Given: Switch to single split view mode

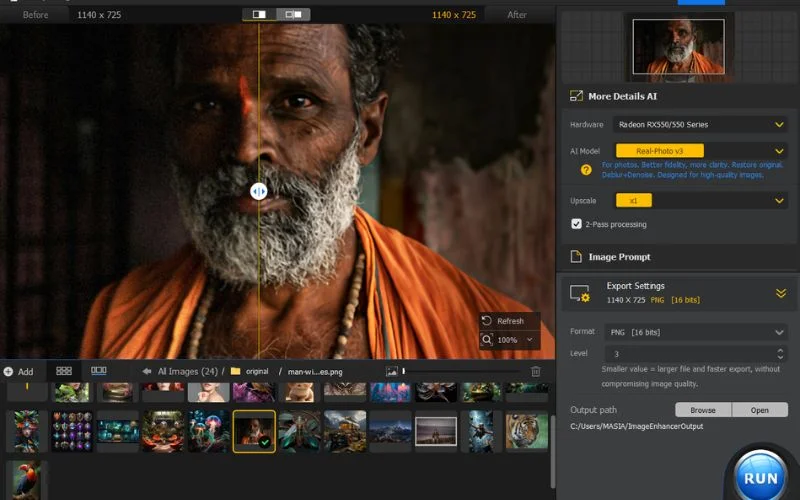Looking at the screenshot, I should click(x=259, y=14).
